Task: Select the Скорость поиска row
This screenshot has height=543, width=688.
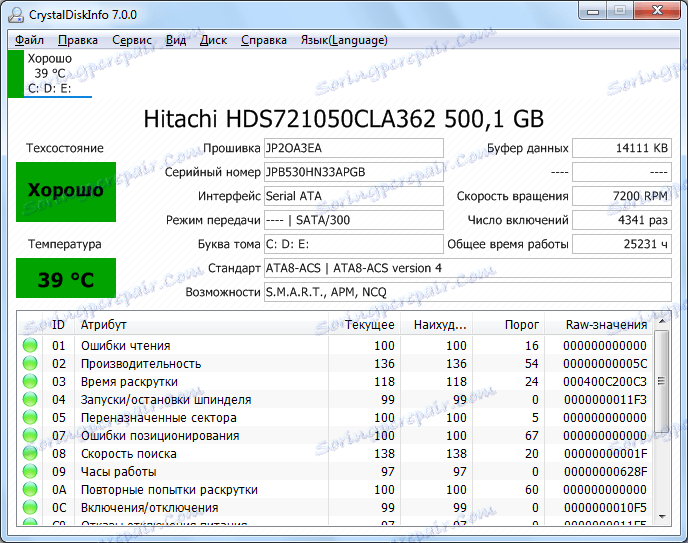Action: pyautogui.click(x=336, y=454)
